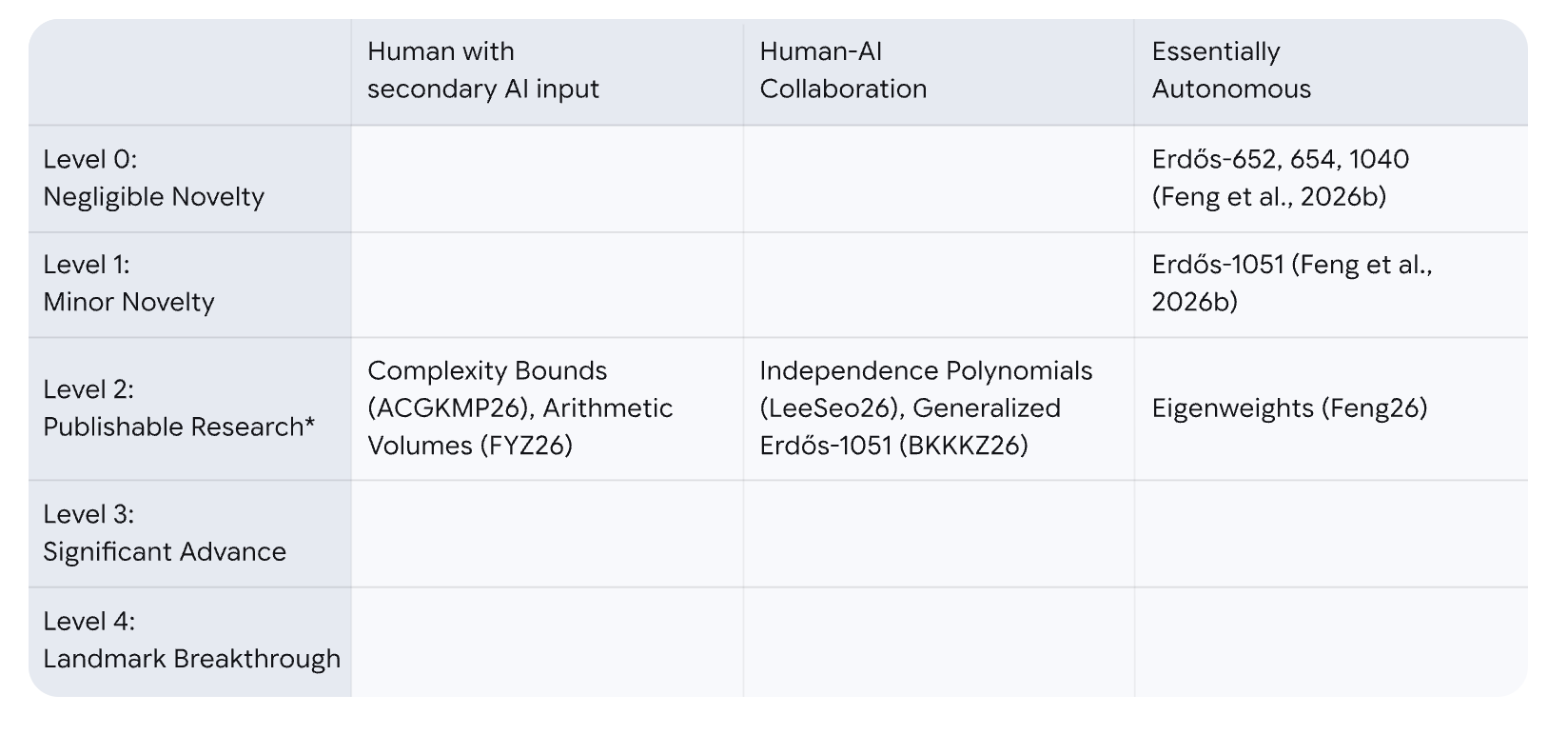Select the 'Level 4: Landmark Breakthrough' row label

coord(191,640)
